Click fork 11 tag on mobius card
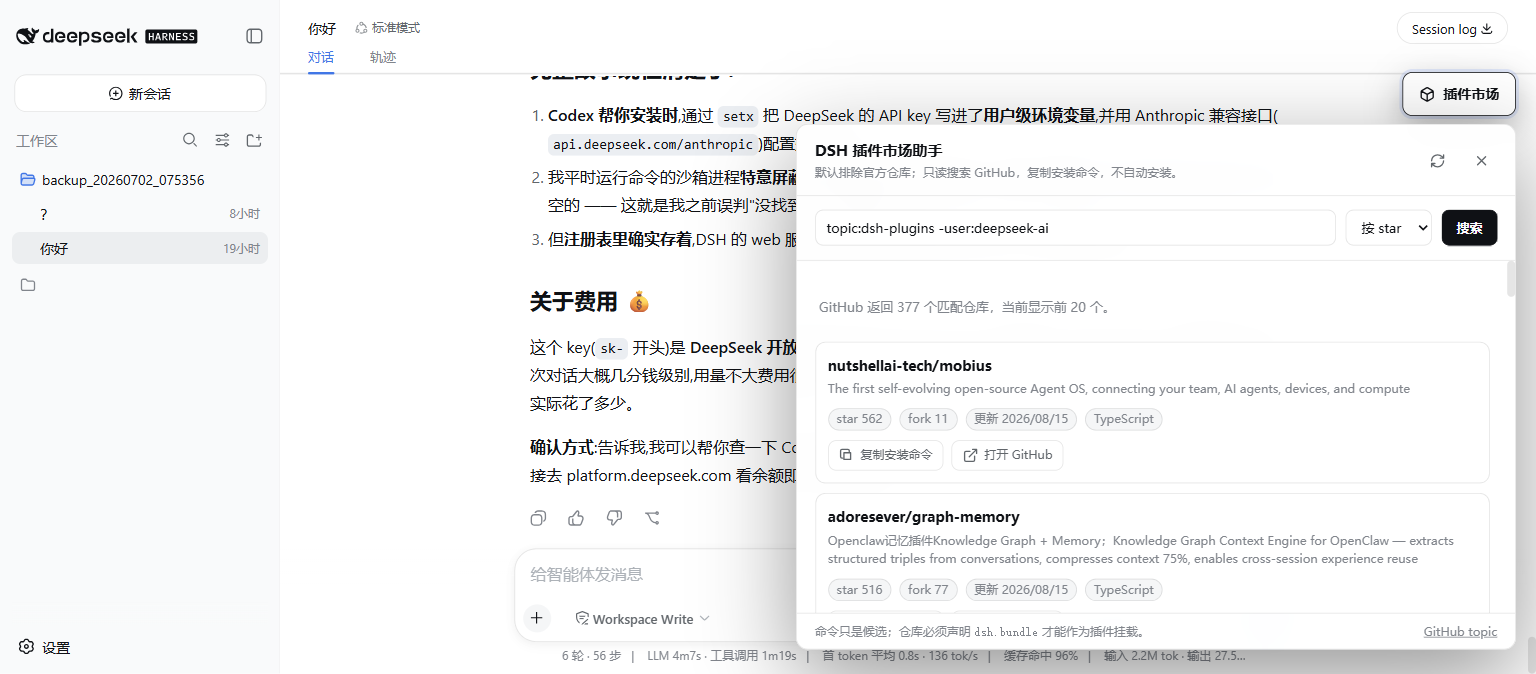The image size is (1536, 674). (x=928, y=419)
